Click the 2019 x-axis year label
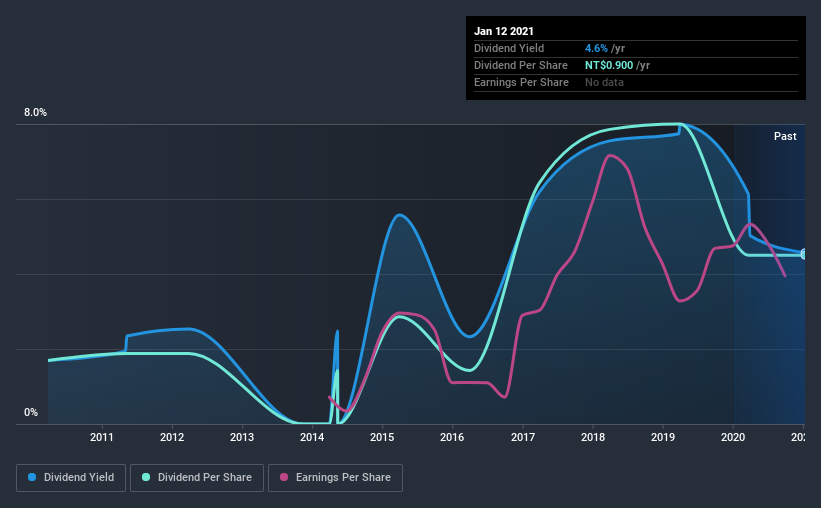The image size is (821, 508). 663,437
